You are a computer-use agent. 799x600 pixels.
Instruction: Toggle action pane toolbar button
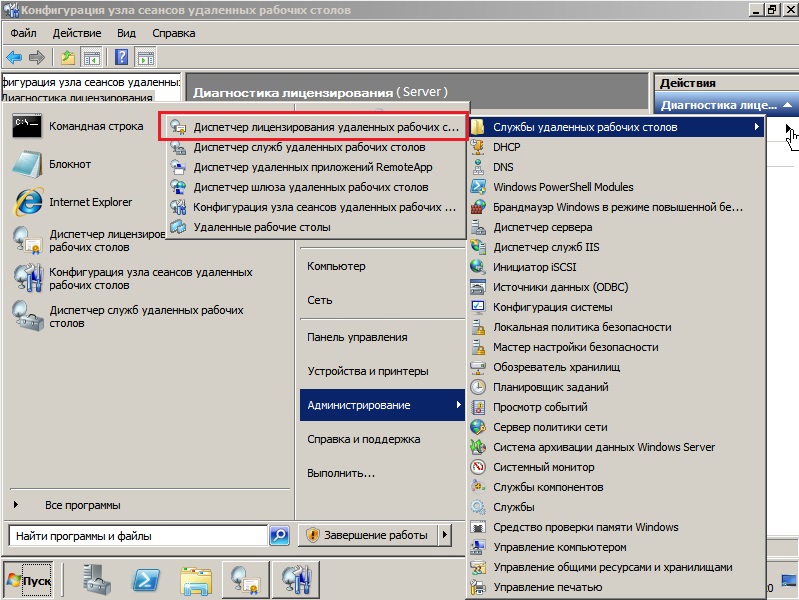[x=146, y=58]
